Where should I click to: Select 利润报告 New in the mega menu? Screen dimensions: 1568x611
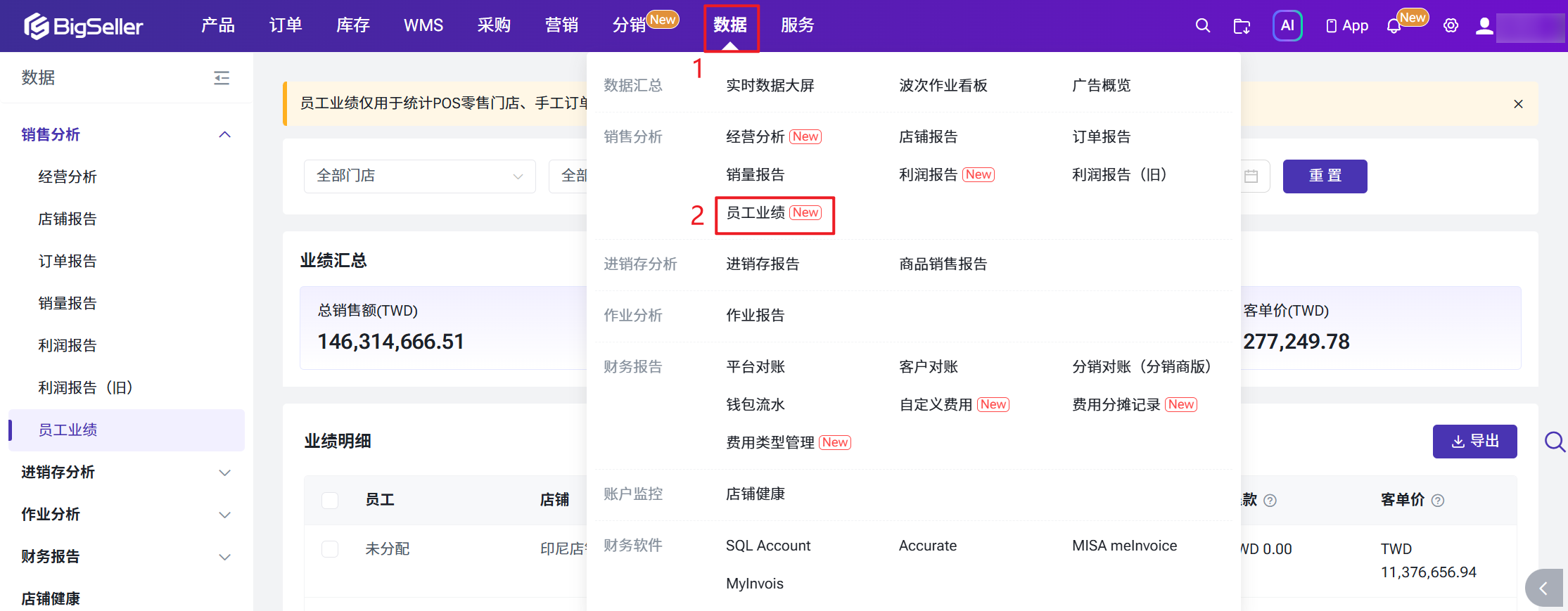[x=947, y=175]
